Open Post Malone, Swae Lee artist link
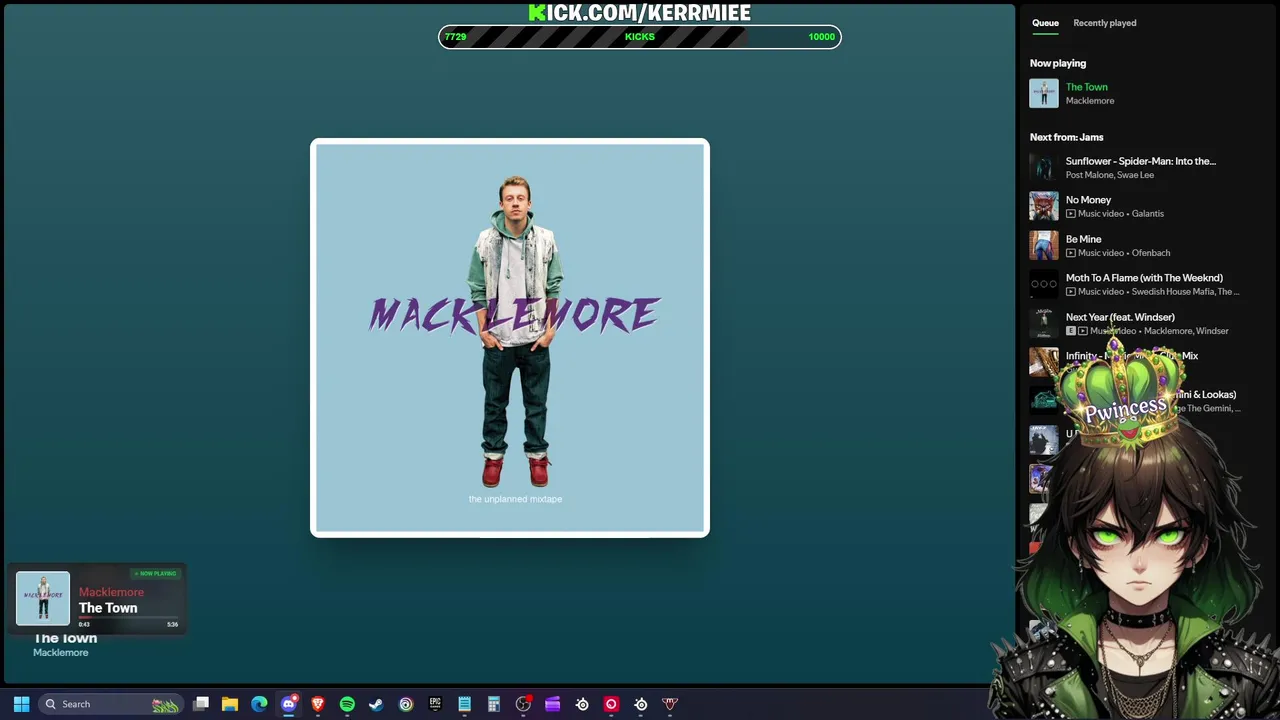The height and width of the screenshot is (720, 1280). pos(1110,175)
